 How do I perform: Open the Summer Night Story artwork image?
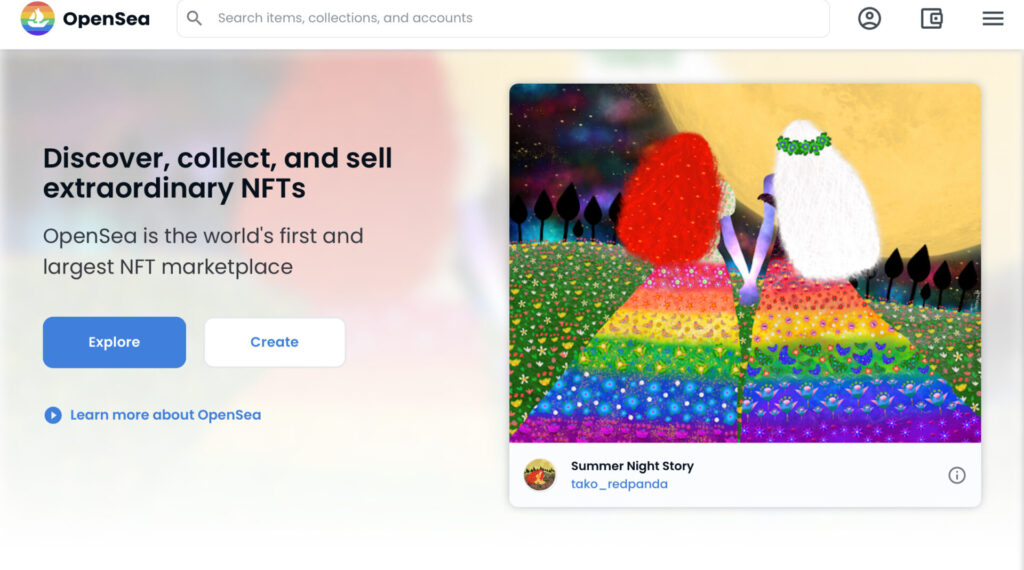745,263
